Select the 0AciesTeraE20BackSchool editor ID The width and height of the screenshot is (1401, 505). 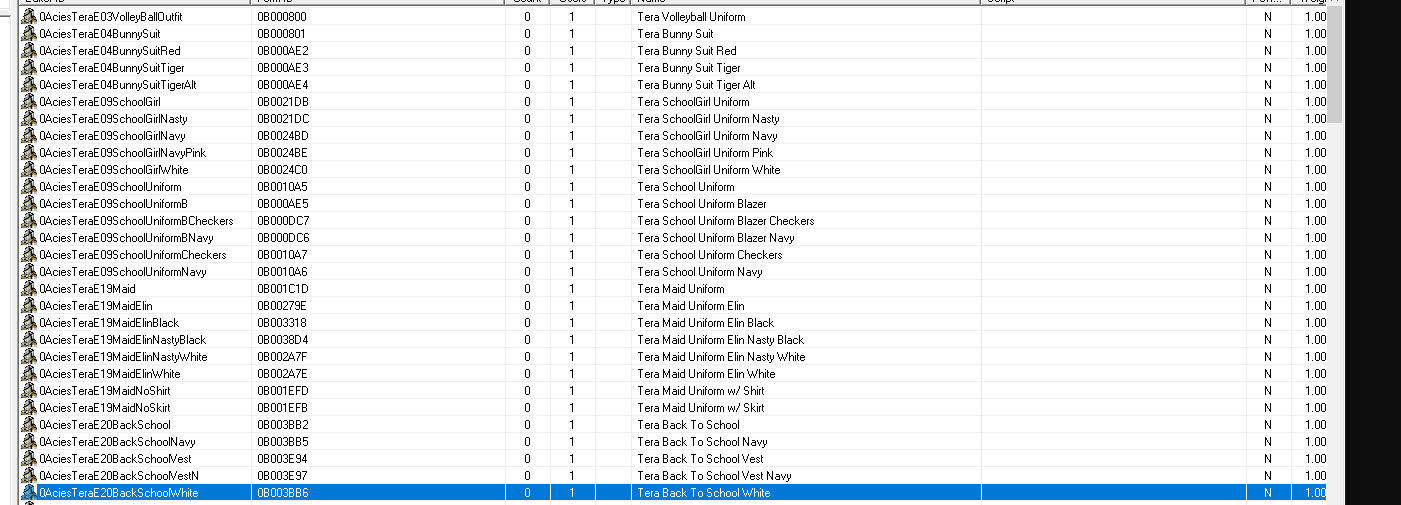point(105,425)
